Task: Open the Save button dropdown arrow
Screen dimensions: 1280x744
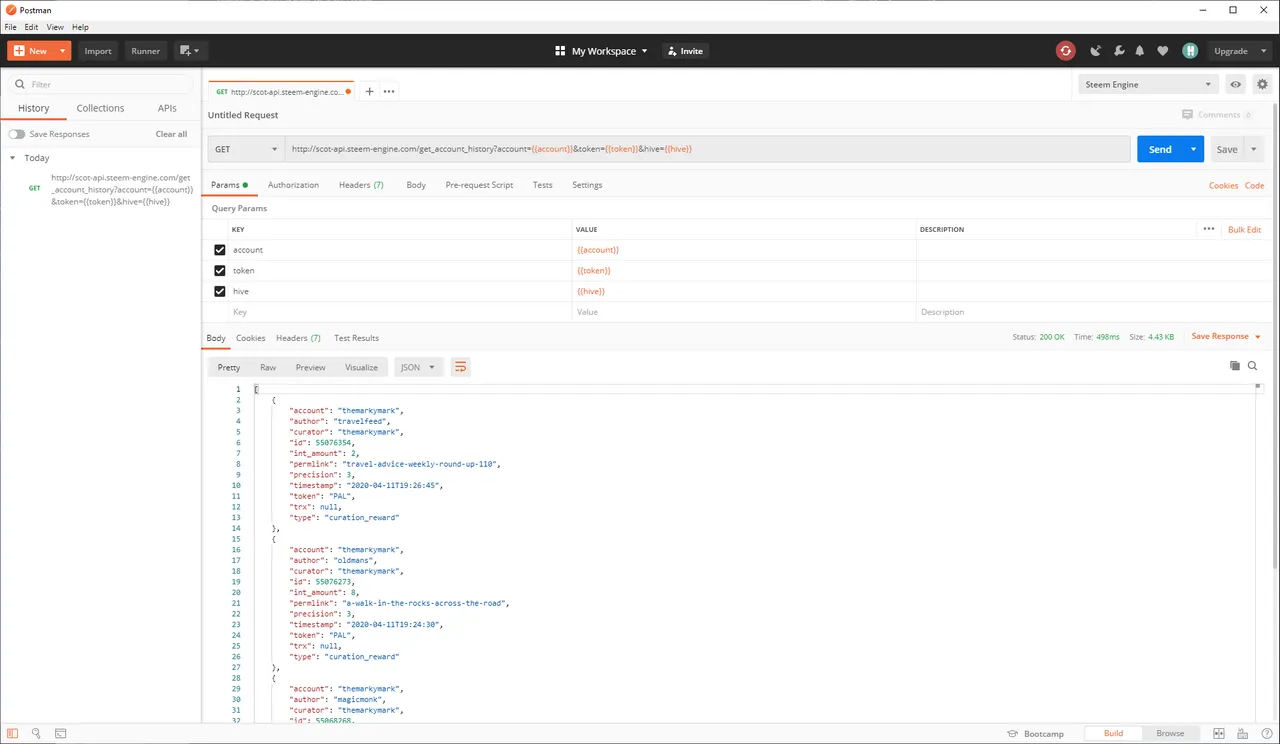Action: 1253,149
